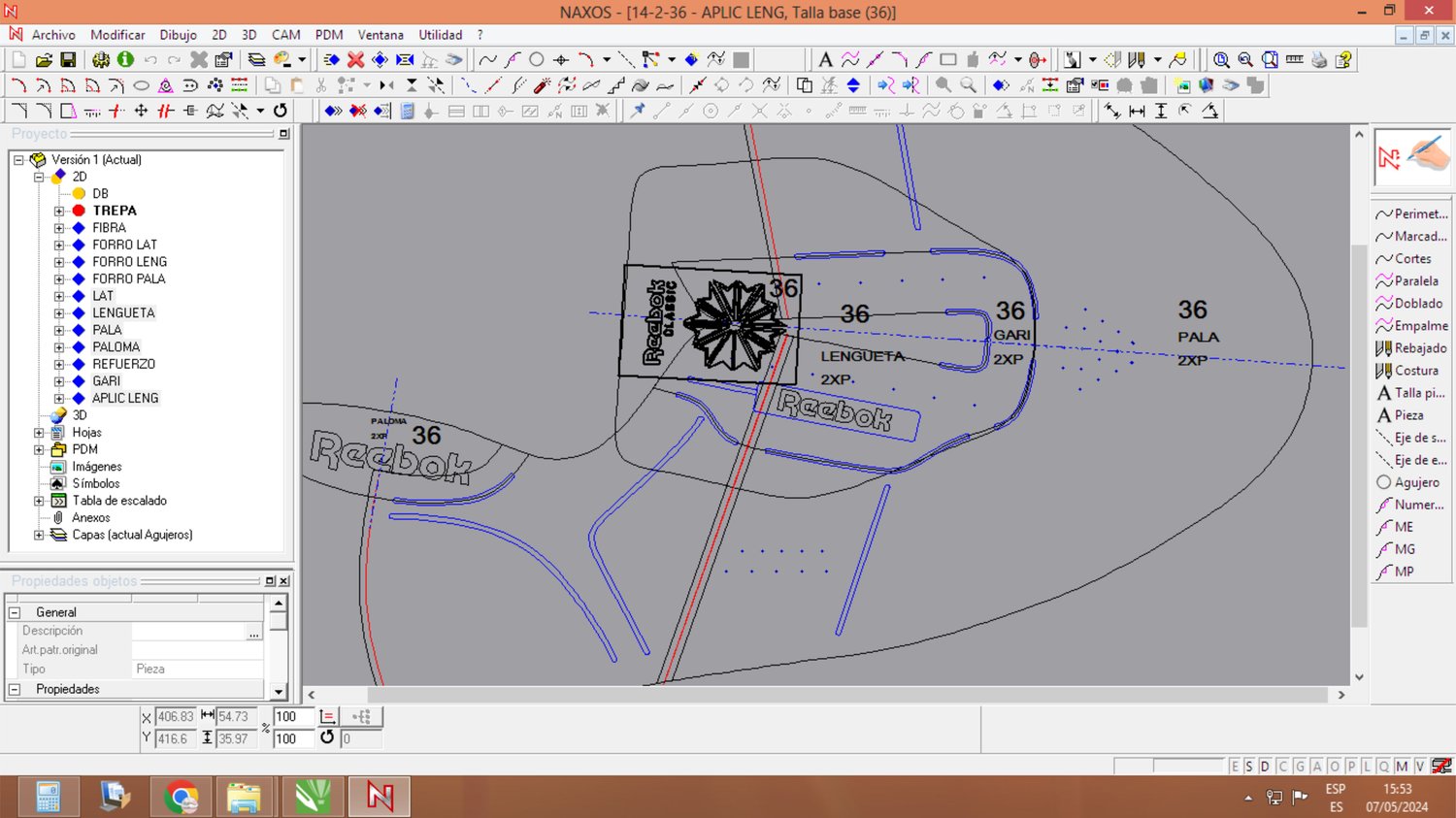Toggle the V status indicator
1456x818 pixels.
(x=1420, y=767)
